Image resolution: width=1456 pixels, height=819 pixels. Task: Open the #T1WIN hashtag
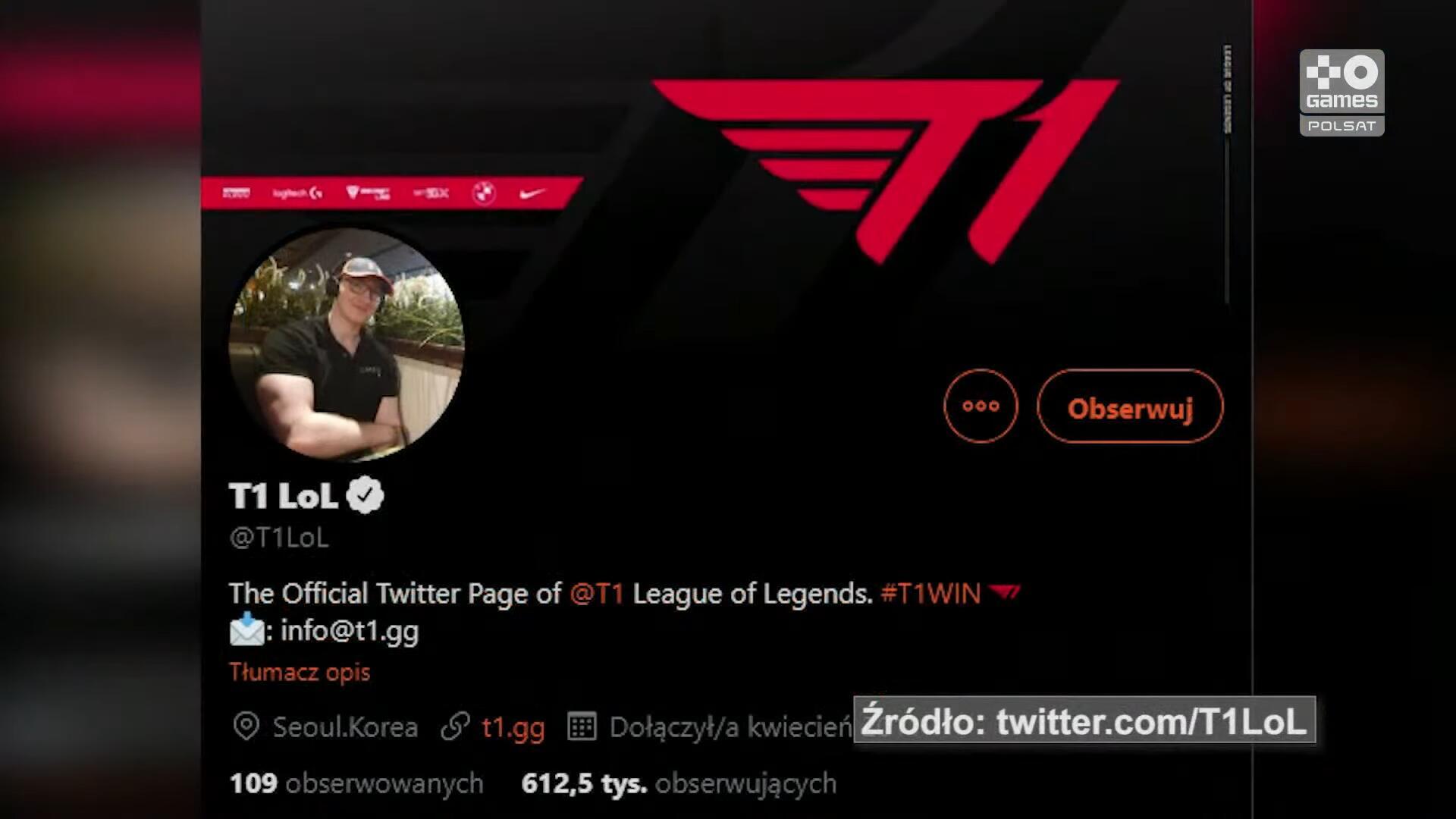tap(930, 593)
